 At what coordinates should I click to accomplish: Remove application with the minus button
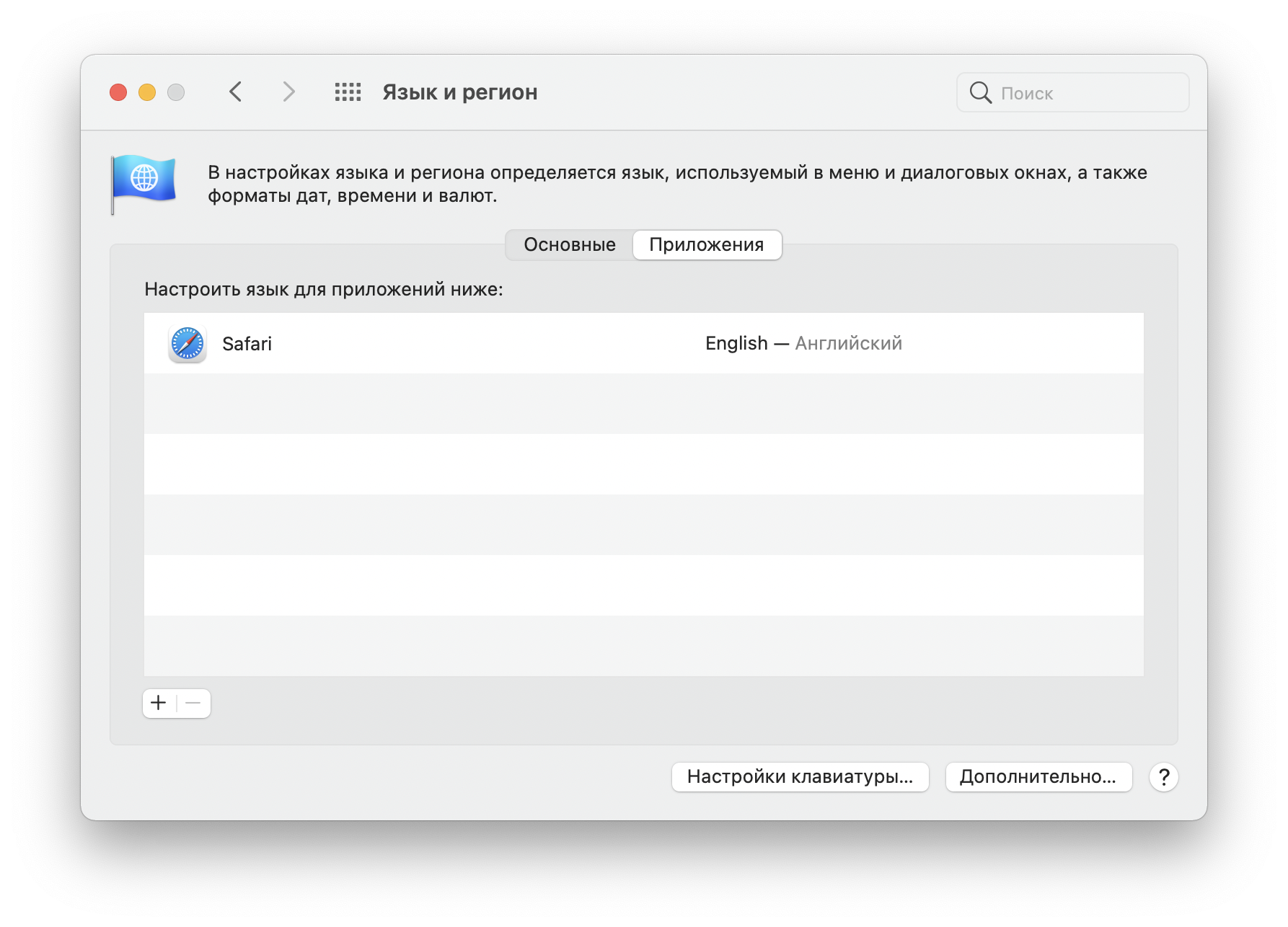pyautogui.click(x=193, y=703)
